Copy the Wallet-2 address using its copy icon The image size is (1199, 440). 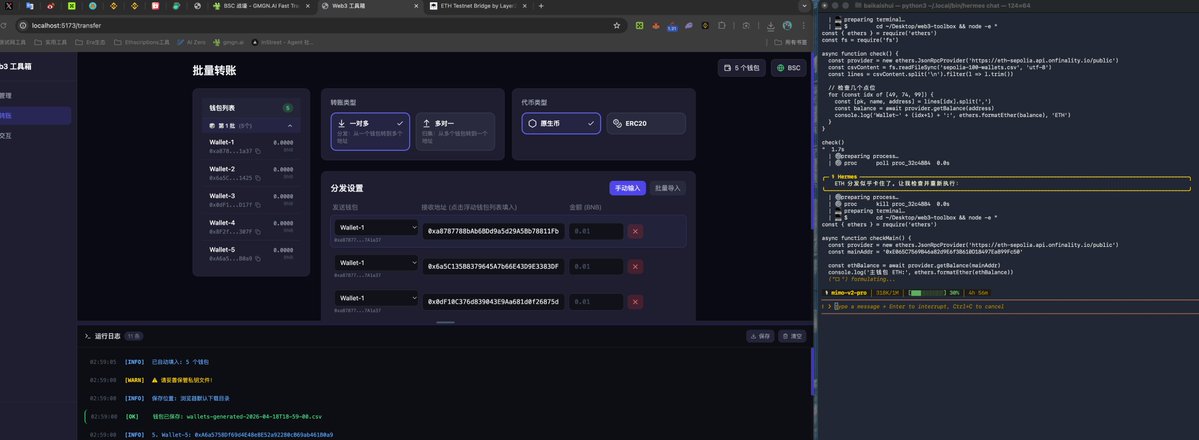click(x=258, y=178)
